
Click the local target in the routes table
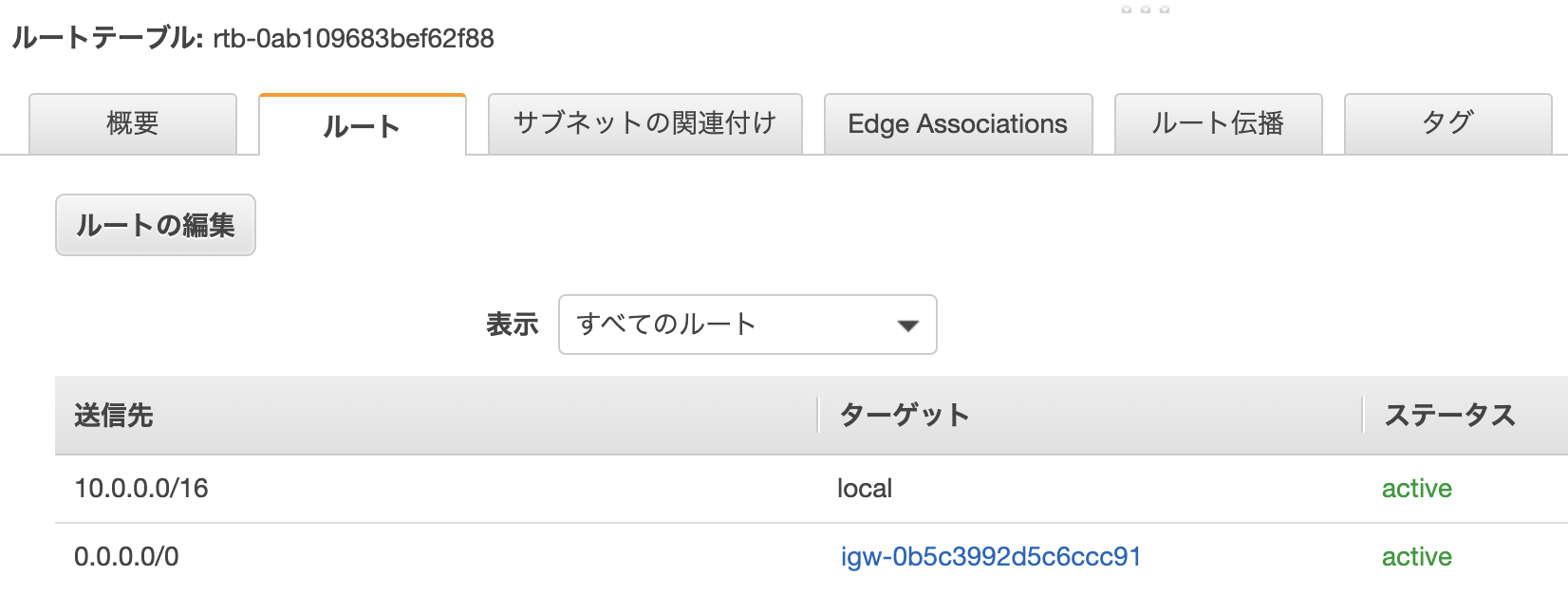coord(863,488)
